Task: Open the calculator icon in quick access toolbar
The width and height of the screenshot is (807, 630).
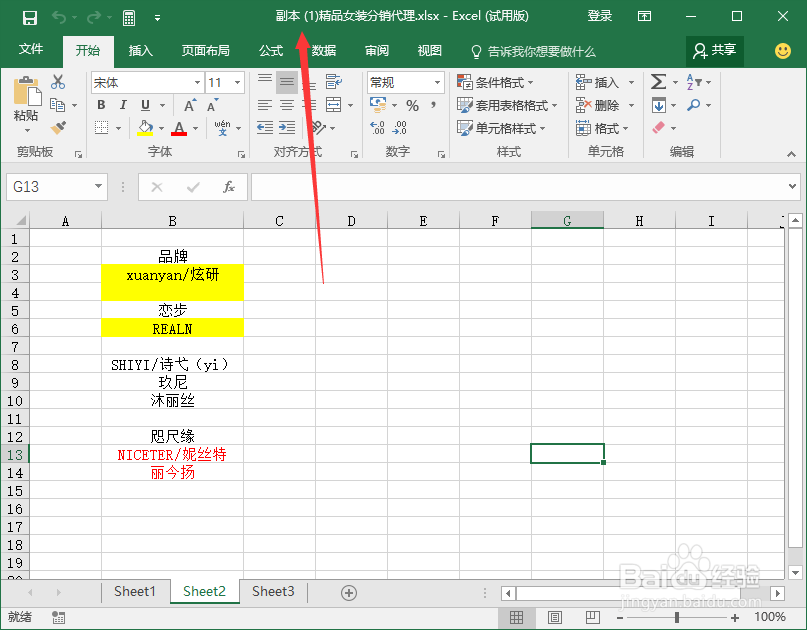Action: click(x=129, y=18)
